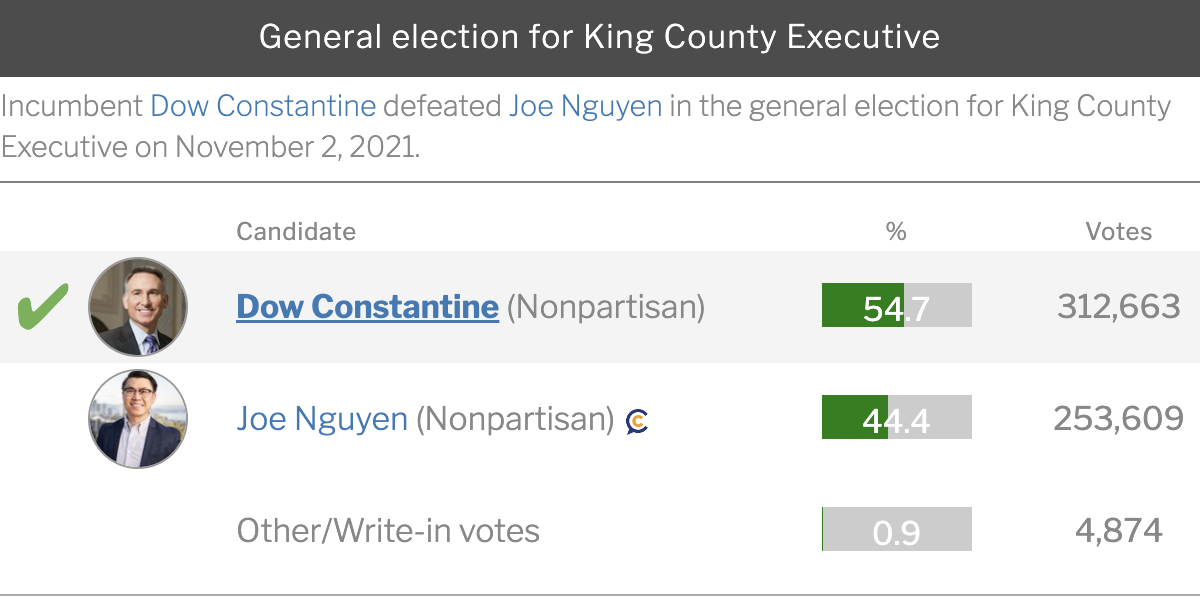Click the (Nonpartisan) label next to Dow Constantine
1202x602 pixels.
tap(606, 306)
